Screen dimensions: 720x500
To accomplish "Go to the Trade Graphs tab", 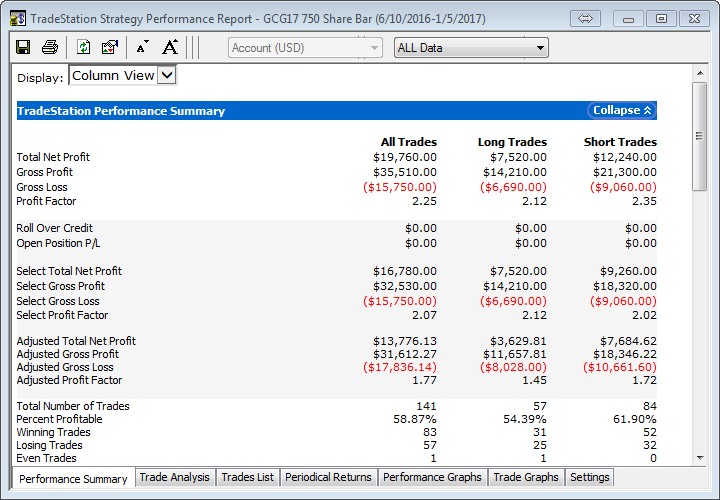I will [x=527, y=478].
